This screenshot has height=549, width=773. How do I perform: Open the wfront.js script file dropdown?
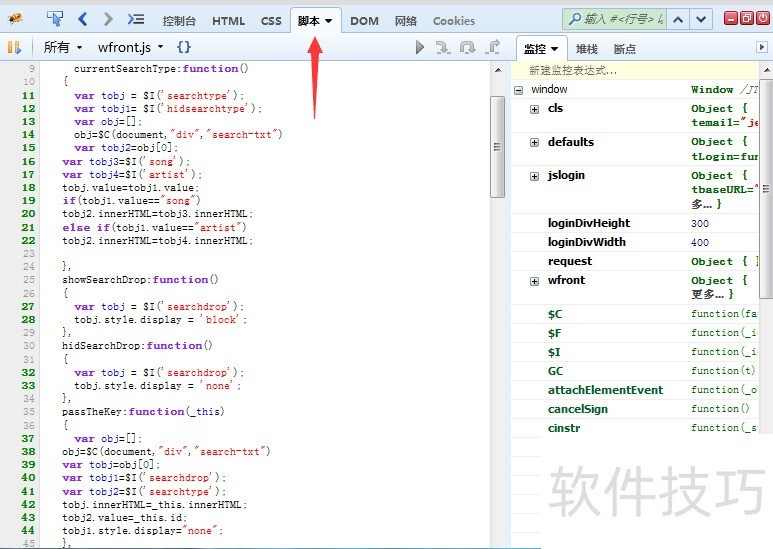tap(130, 47)
